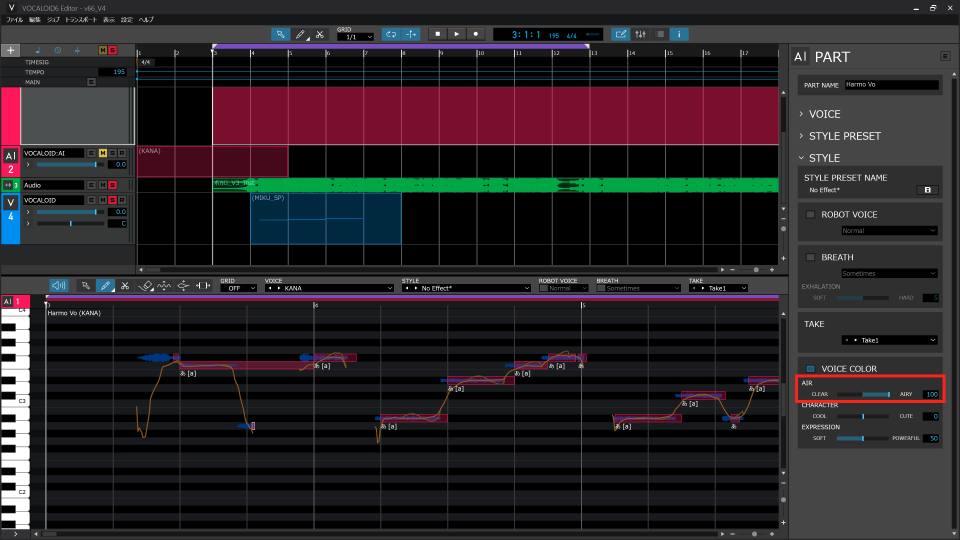Viewport: 960px width, 540px height.
Task: Select pencil tool in piano roll toolbar
Action: pyautogui.click(x=105, y=285)
